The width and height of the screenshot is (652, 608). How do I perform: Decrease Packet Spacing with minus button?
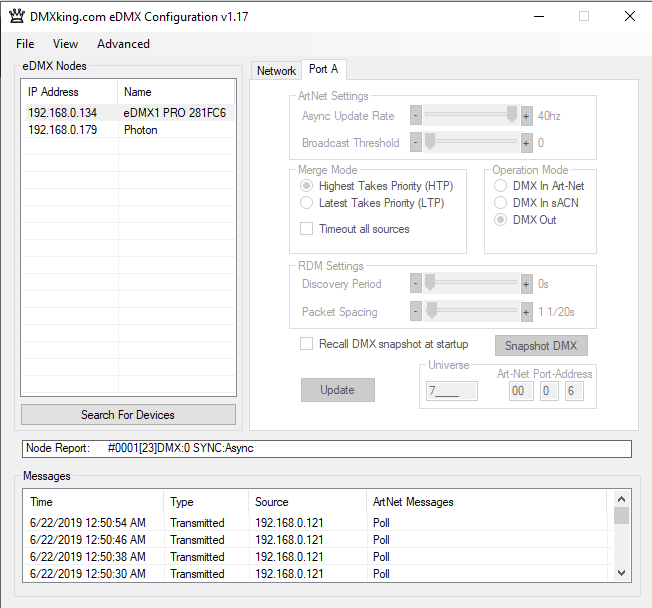[415, 311]
